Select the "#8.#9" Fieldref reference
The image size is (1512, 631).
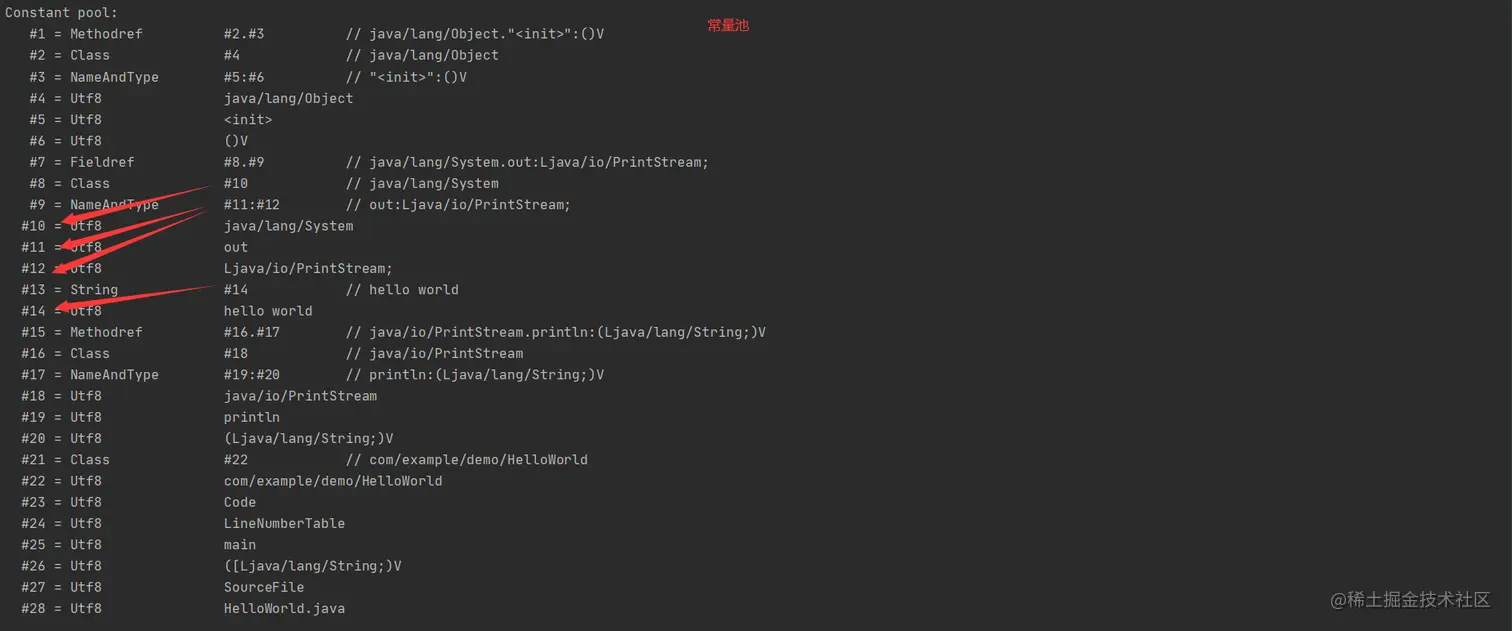click(x=243, y=162)
